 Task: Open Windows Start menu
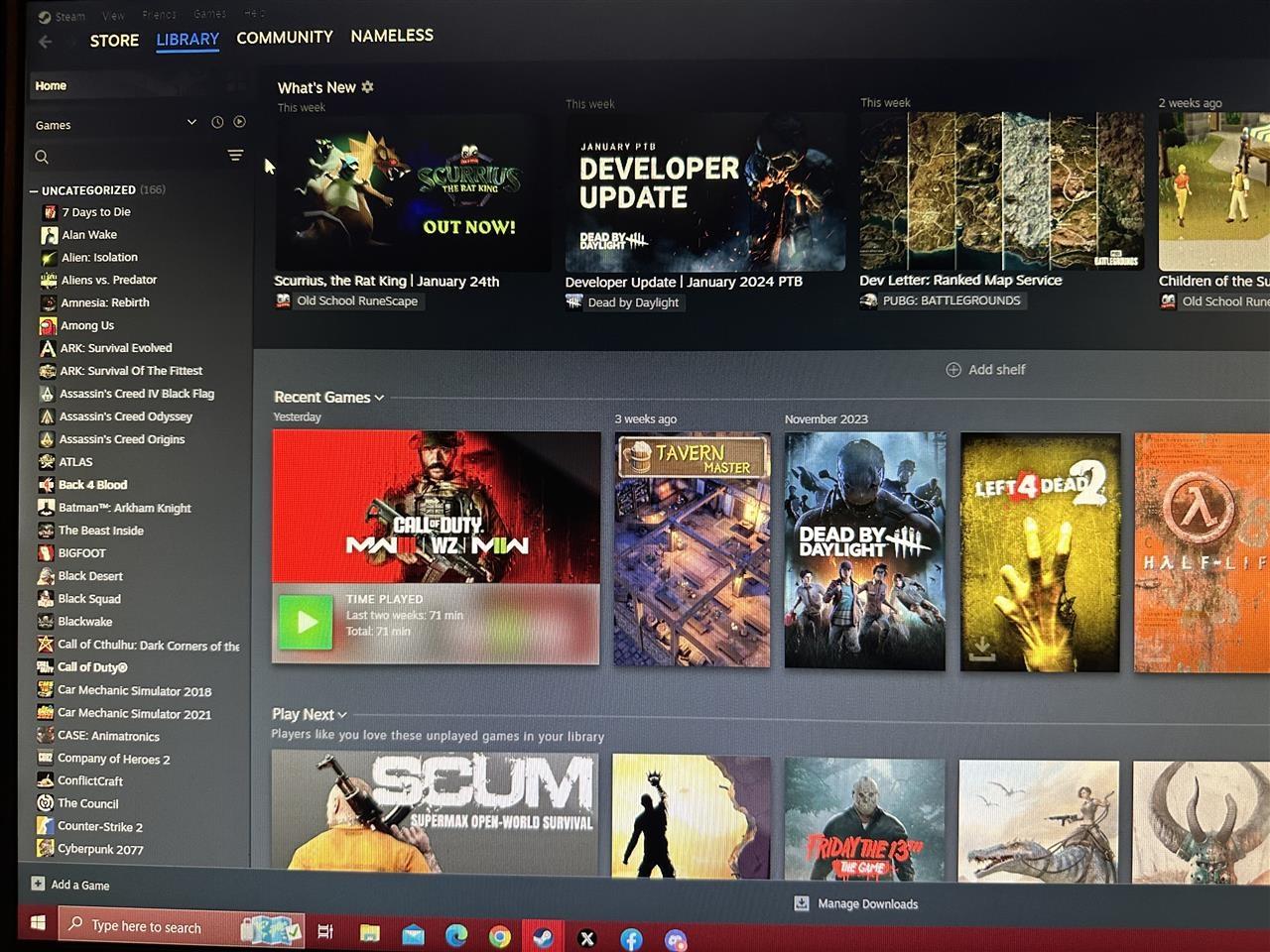click(38, 923)
